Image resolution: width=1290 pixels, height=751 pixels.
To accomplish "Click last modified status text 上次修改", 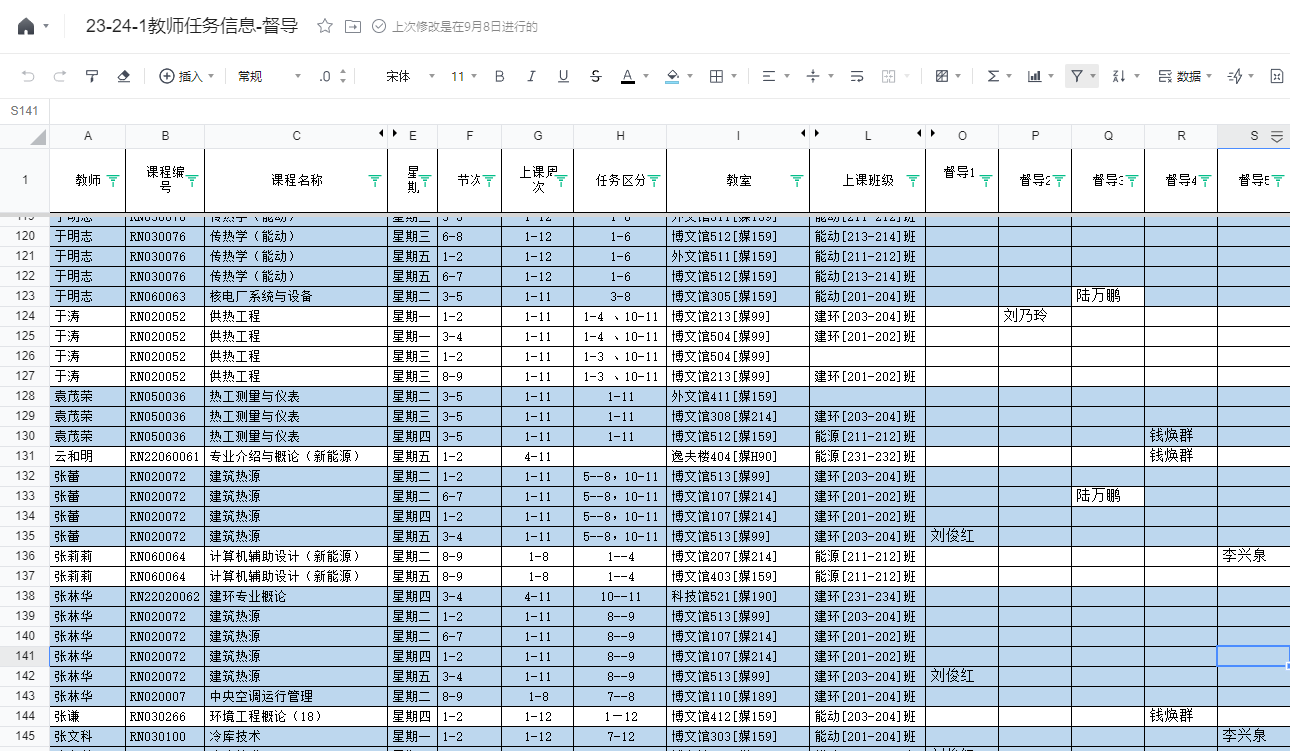I will click(x=465, y=27).
